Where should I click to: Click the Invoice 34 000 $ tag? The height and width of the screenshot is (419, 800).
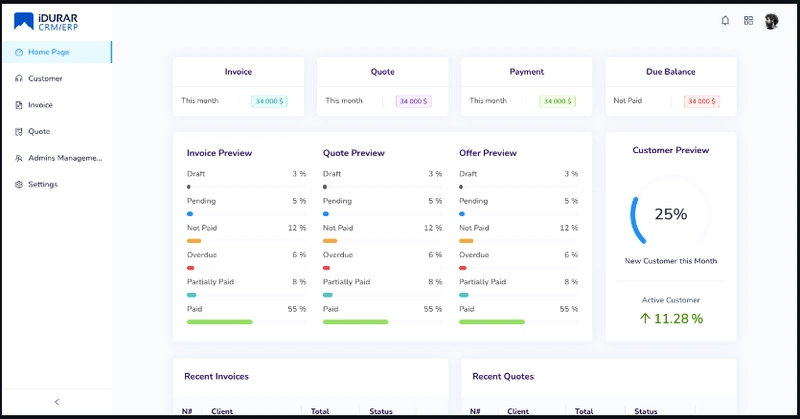click(x=269, y=101)
